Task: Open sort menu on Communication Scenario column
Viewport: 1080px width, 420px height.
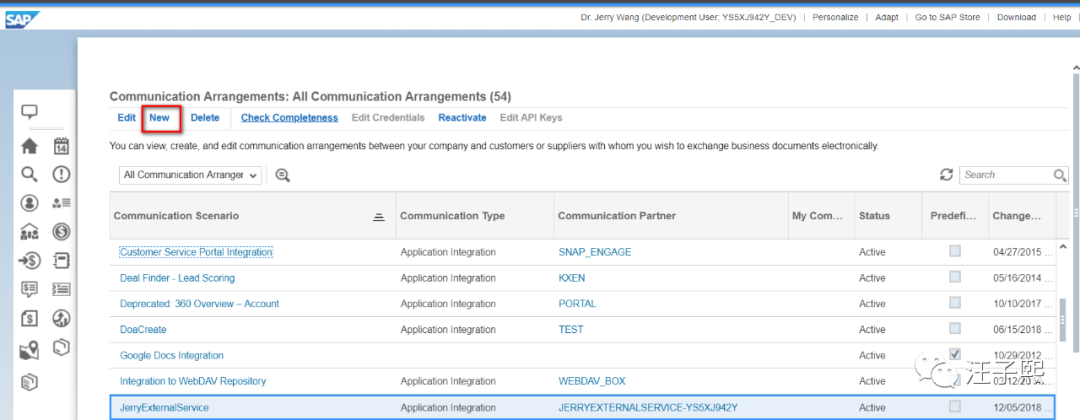Action: point(379,216)
